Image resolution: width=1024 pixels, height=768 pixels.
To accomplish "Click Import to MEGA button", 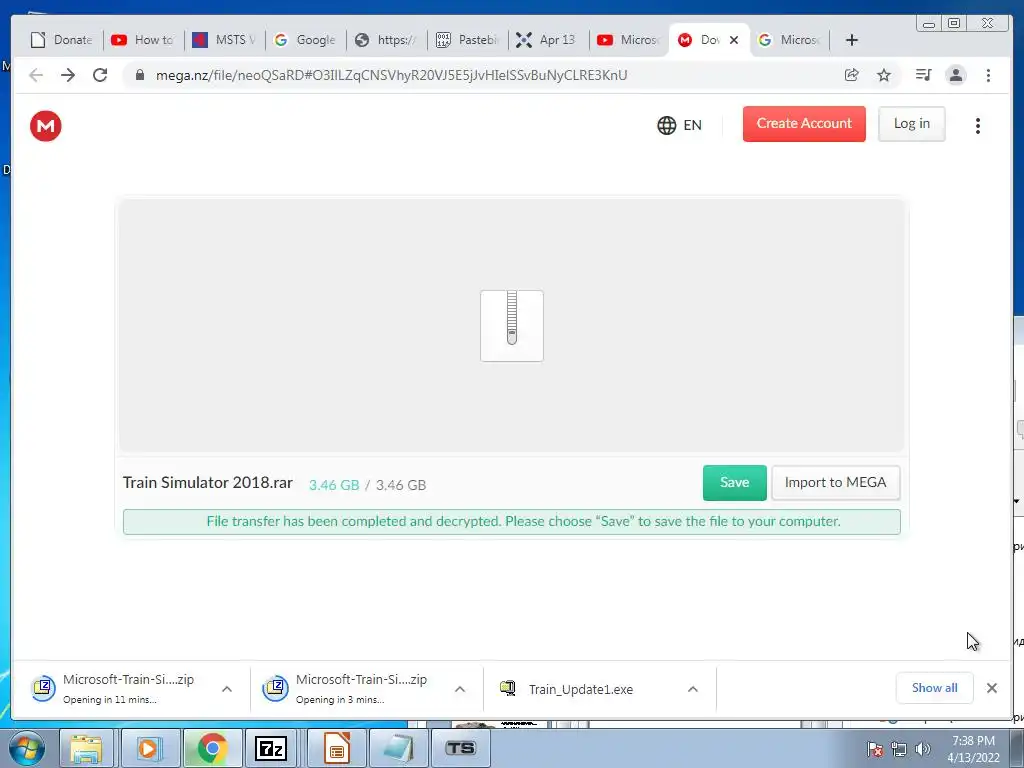I will (x=835, y=483).
